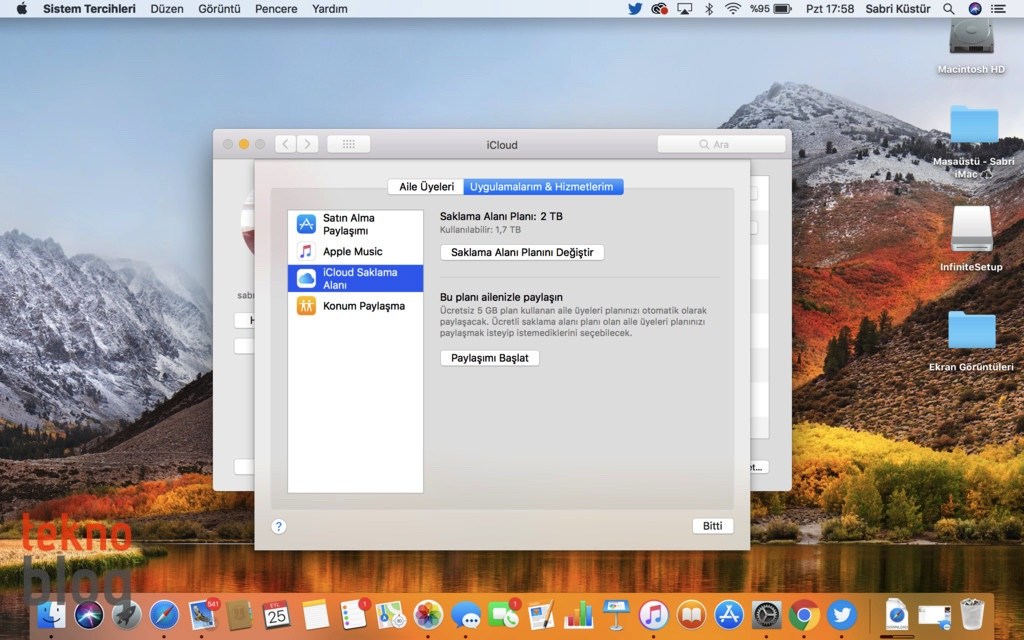
Task: Open Messages in the Dock
Action: 466,615
